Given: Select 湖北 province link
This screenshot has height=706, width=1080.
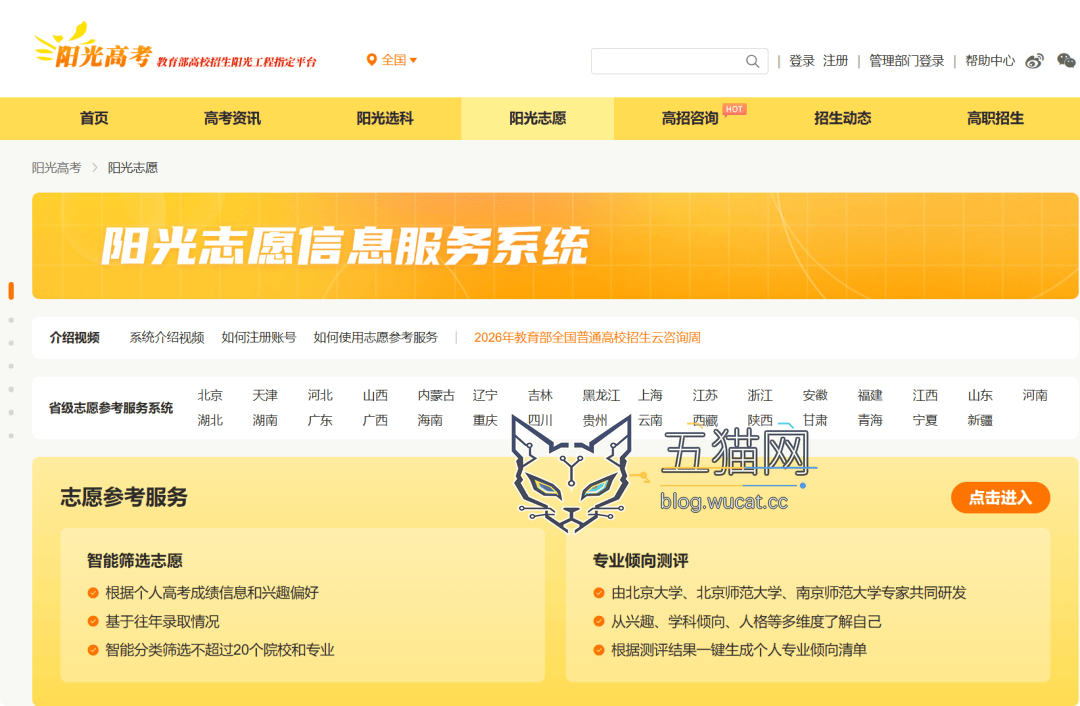Looking at the screenshot, I should 210,420.
